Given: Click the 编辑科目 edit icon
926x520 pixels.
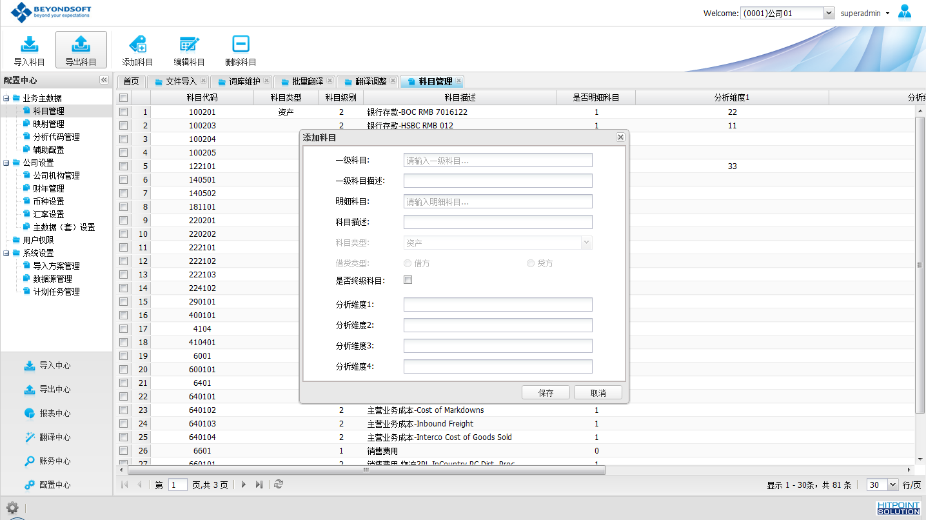Looking at the screenshot, I should point(189,44).
